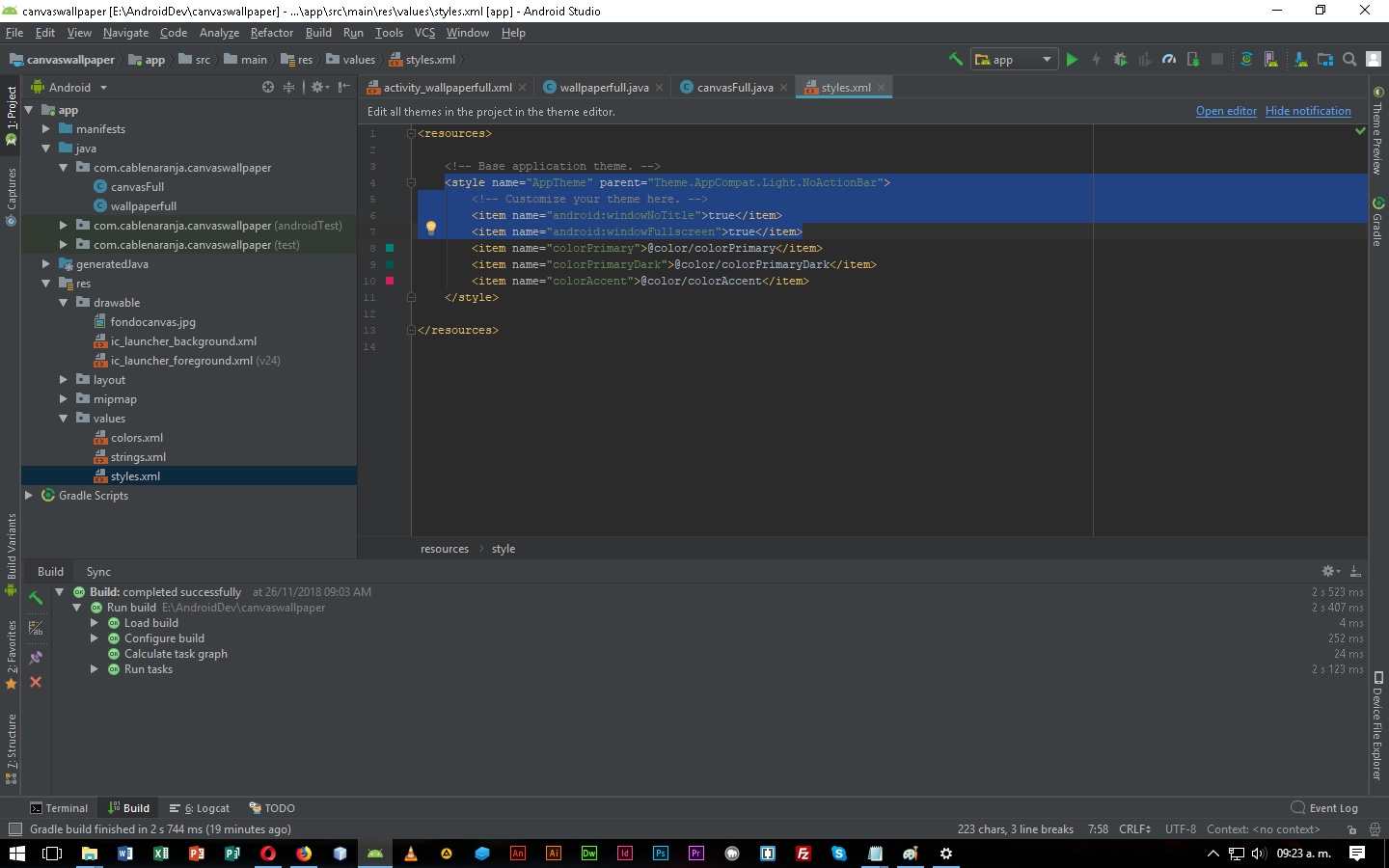1389x868 pixels.
Task: Click the Make Project hammer icon in main toolbar
Action: (x=956, y=59)
